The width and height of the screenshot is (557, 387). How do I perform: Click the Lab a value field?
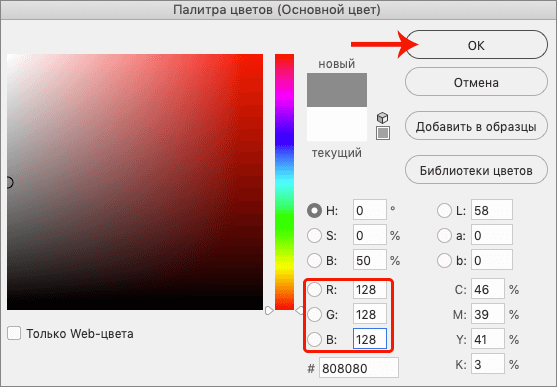492,235
